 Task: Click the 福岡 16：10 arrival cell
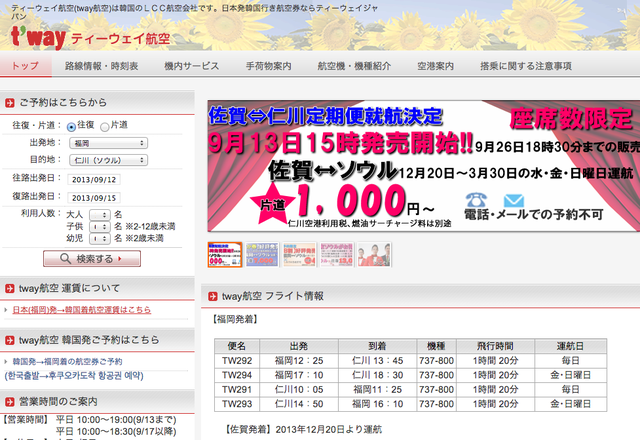(x=378, y=404)
